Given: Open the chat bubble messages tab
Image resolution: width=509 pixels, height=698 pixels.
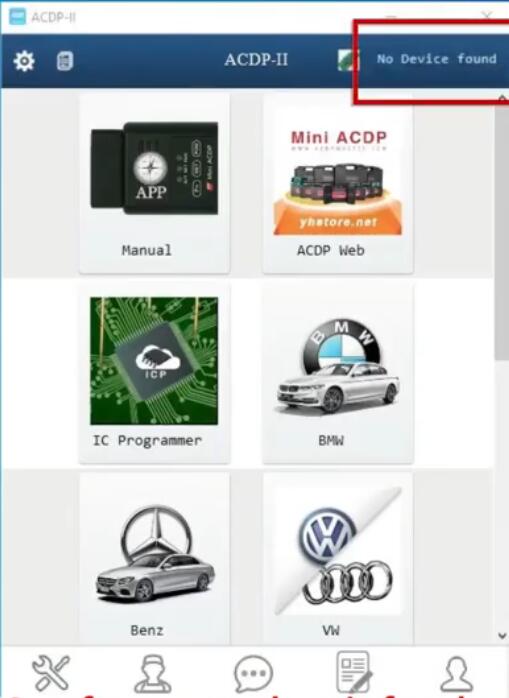Looking at the screenshot, I should click(x=253, y=673).
